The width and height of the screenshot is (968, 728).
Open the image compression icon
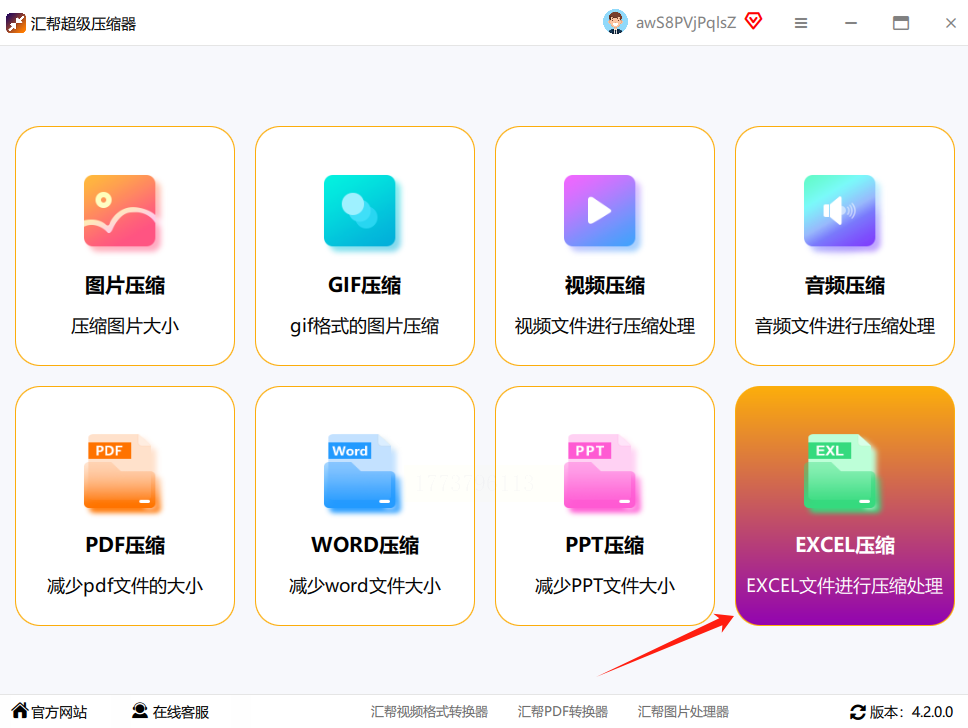pos(120,211)
